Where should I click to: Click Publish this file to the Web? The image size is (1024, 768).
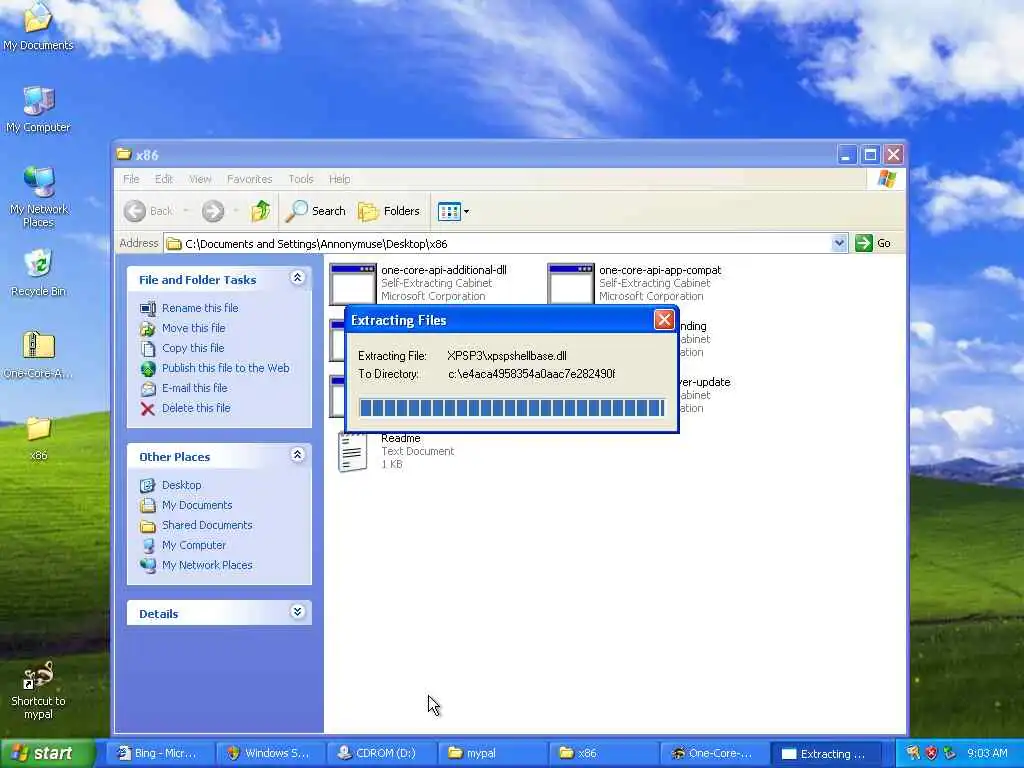click(225, 368)
